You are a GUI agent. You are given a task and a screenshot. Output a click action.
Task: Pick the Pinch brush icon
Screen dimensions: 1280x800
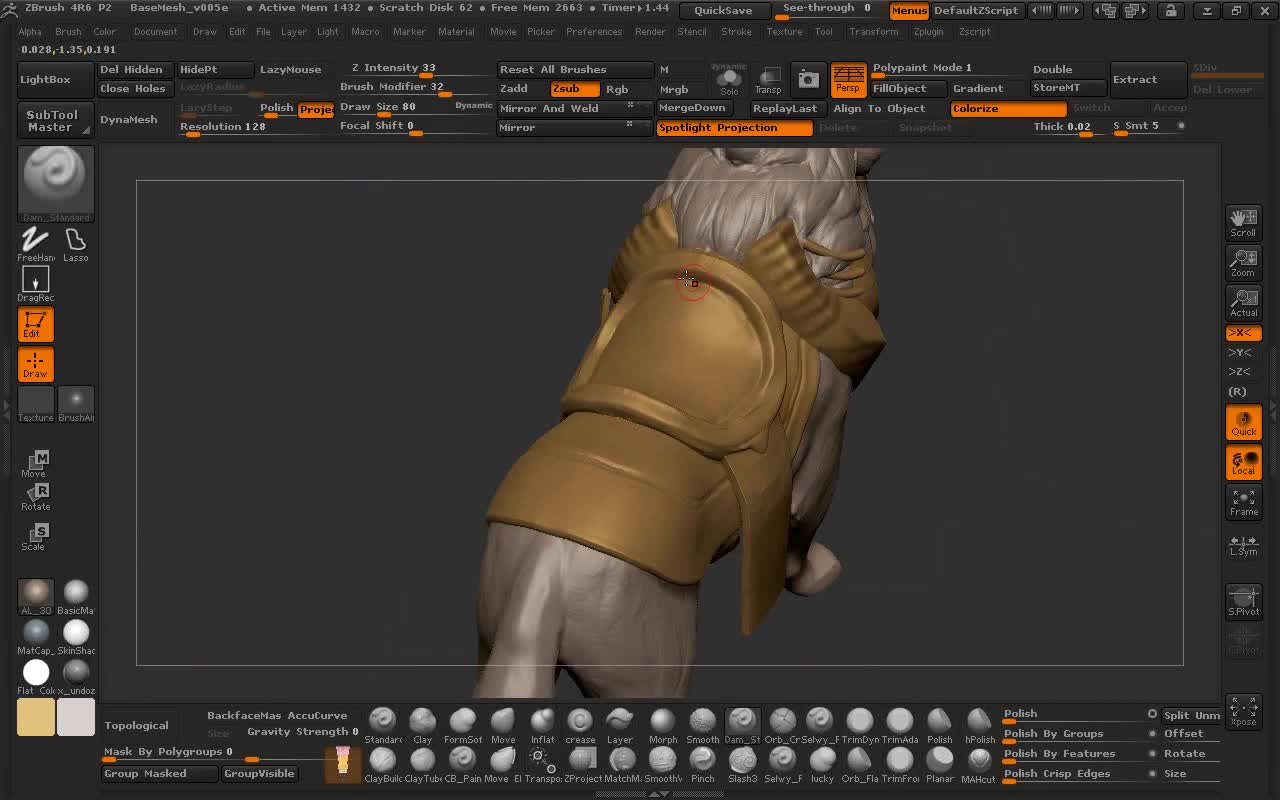pyautogui.click(x=703, y=765)
